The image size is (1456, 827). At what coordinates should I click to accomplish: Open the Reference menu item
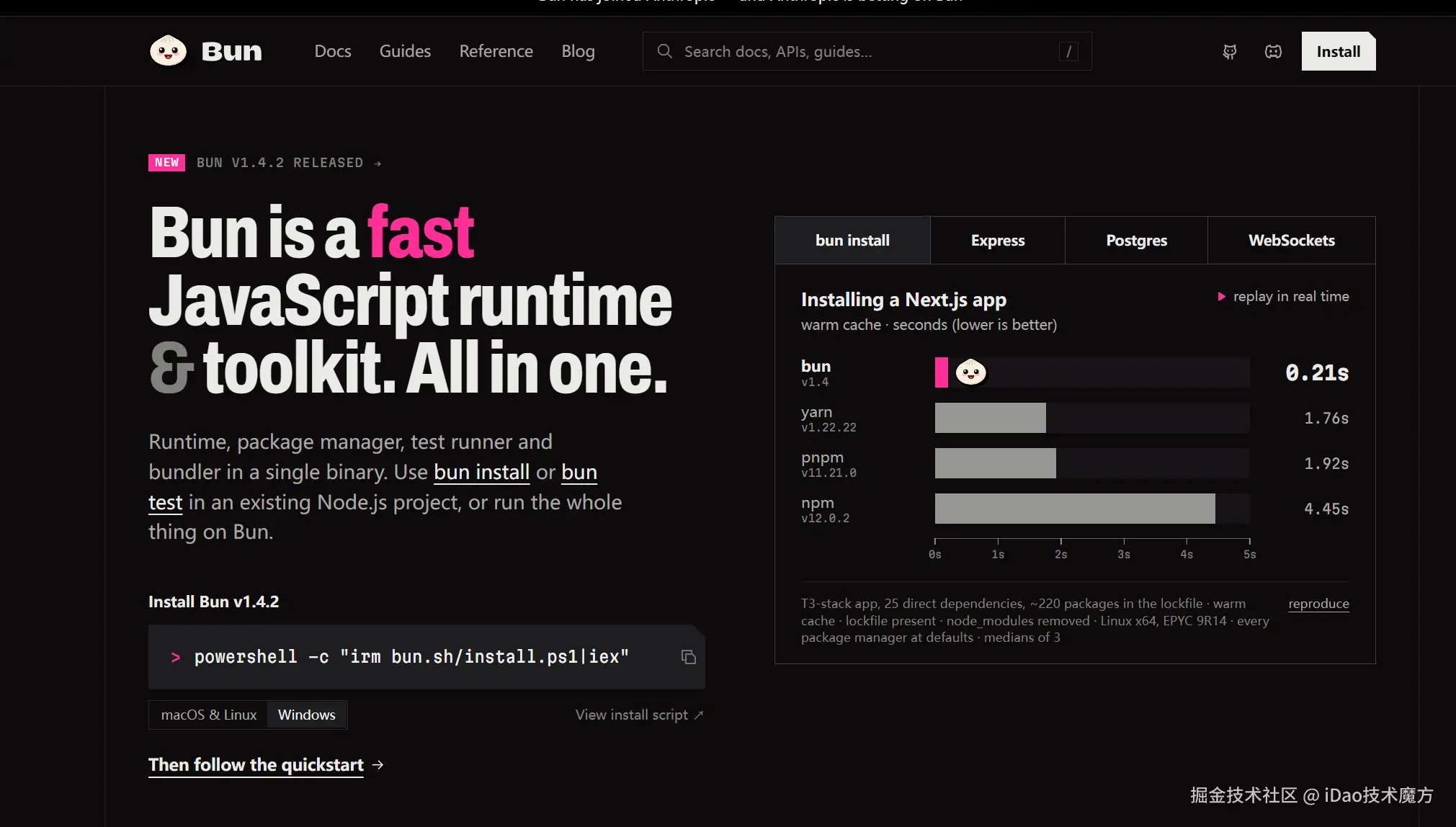point(496,51)
